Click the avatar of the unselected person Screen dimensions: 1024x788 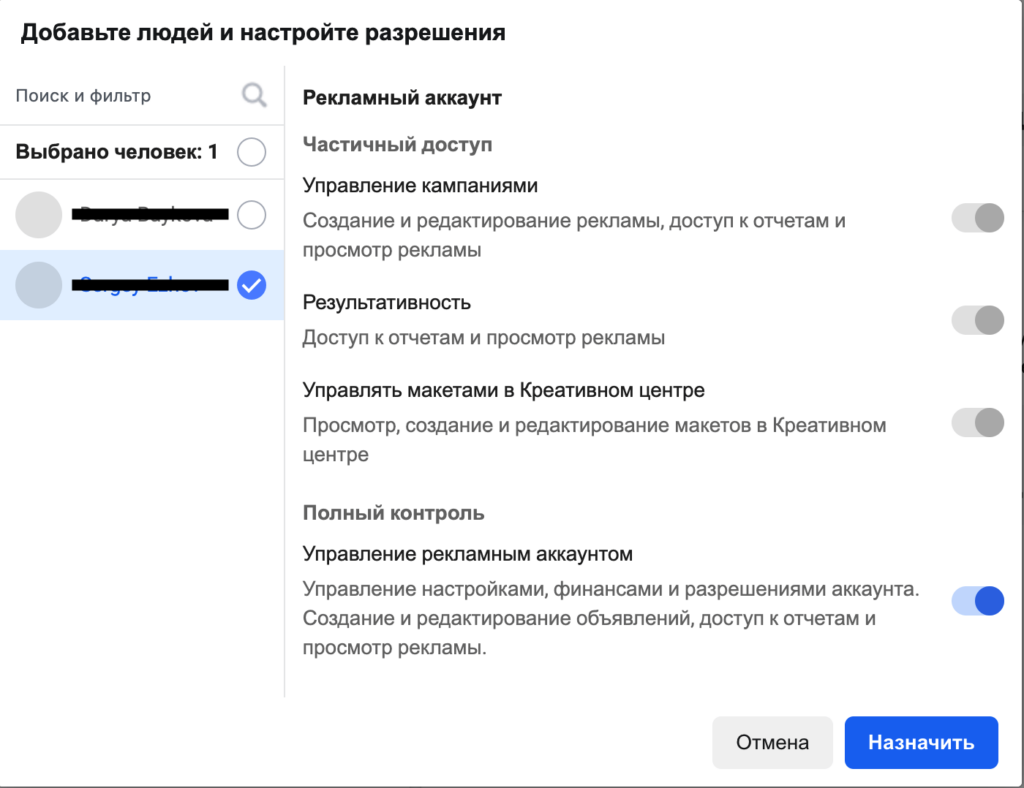40,214
